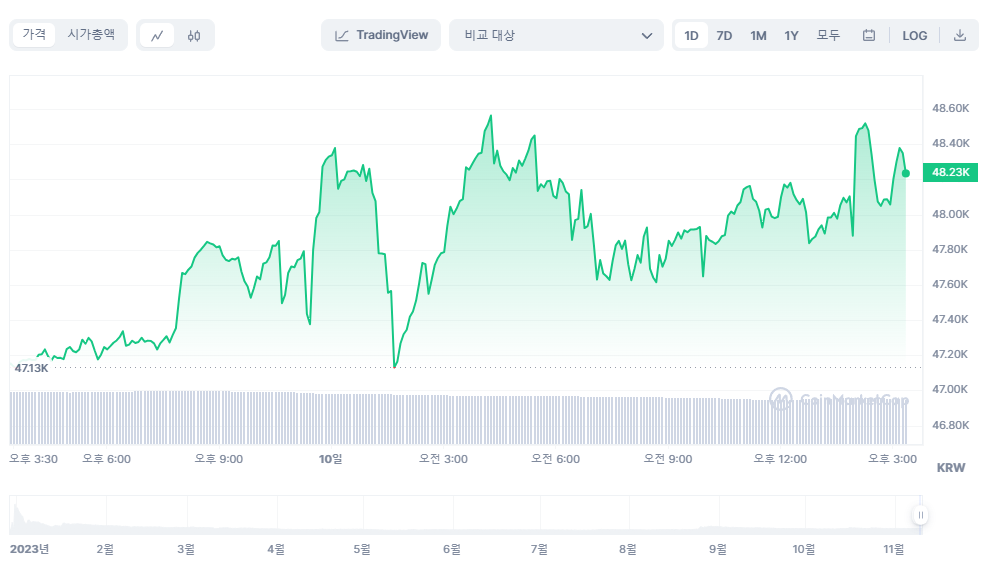Select the 시가총액 (market cap) tab
Image resolution: width=991 pixels, height=571 pixels.
(91, 34)
